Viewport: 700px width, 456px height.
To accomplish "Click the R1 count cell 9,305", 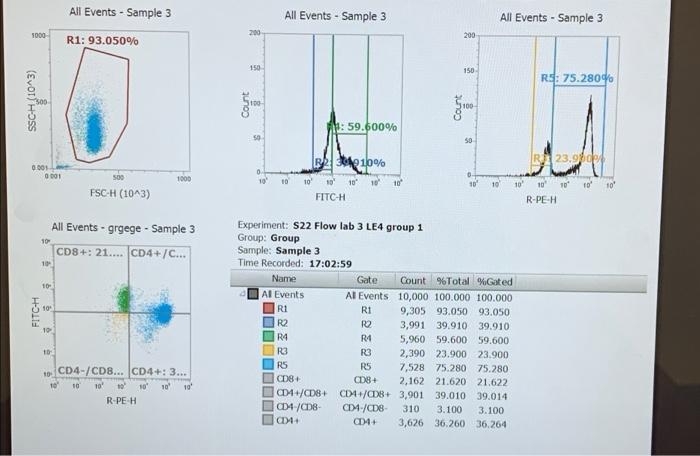I will (x=413, y=311).
